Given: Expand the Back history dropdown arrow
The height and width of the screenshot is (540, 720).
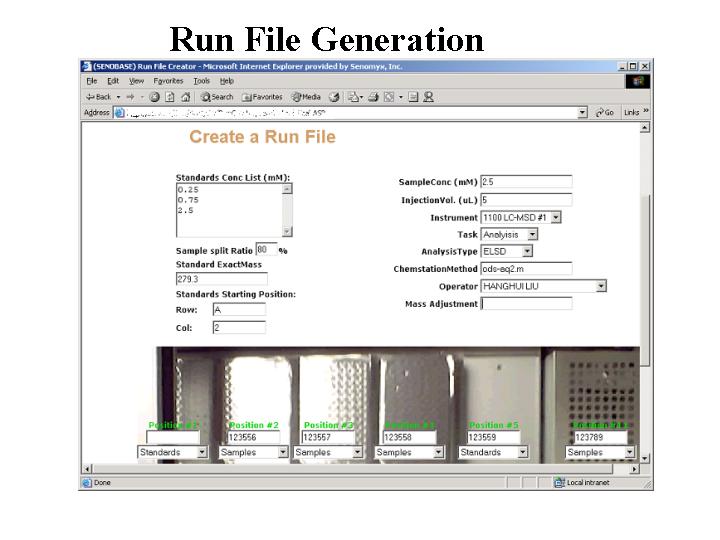Looking at the screenshot, I should click(118, 97).
